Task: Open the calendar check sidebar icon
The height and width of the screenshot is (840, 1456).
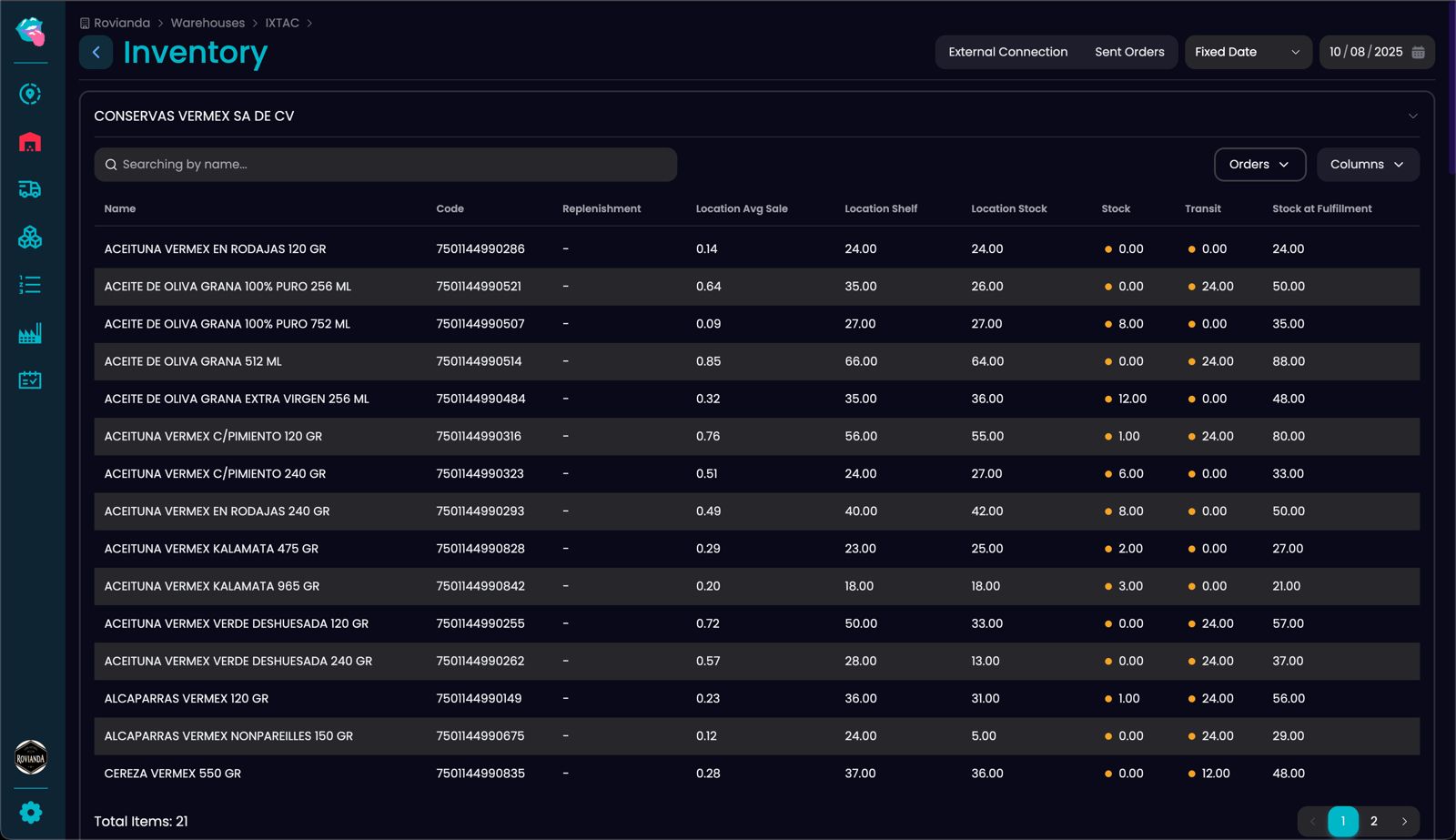Action: pyautogui.click(x=30, y=380)
